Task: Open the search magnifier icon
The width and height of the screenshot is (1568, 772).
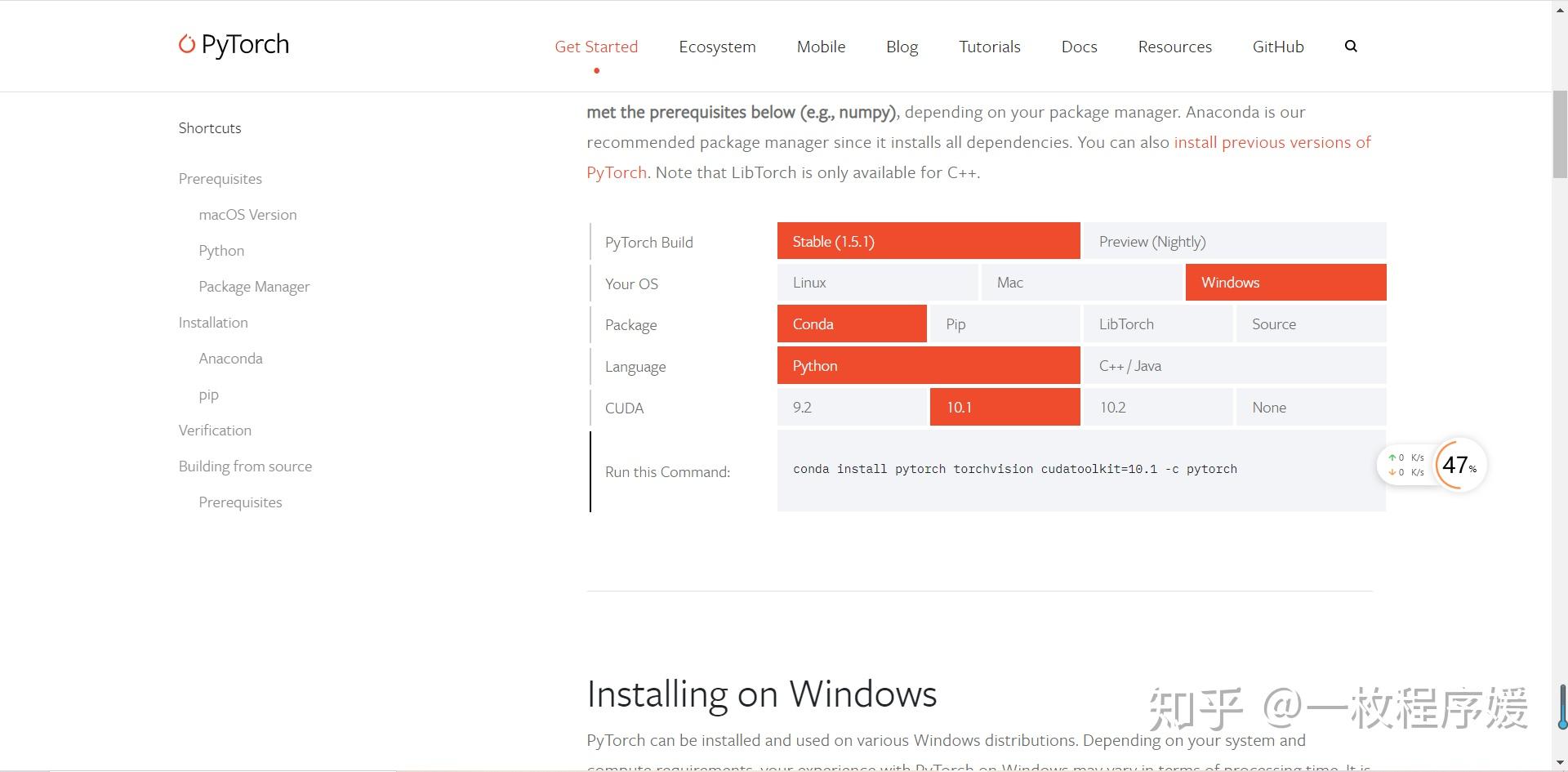Action: [x=1351, y=47]
